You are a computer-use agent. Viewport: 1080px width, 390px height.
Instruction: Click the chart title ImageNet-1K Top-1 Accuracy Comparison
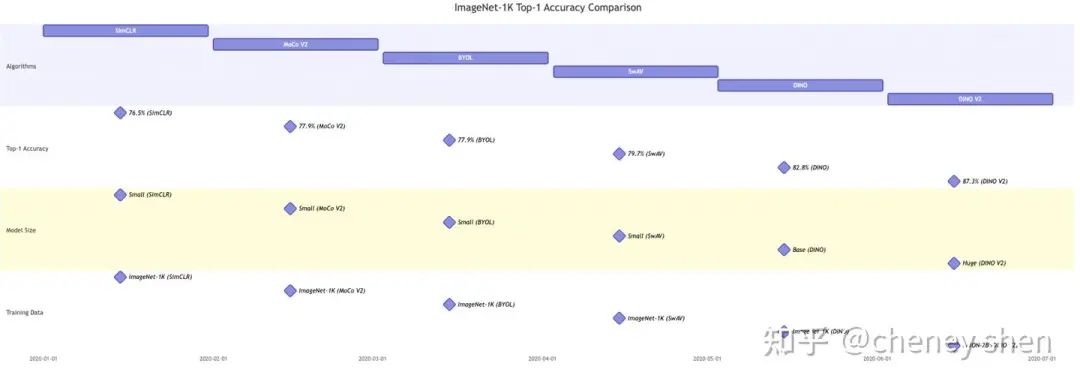point(548,8)
